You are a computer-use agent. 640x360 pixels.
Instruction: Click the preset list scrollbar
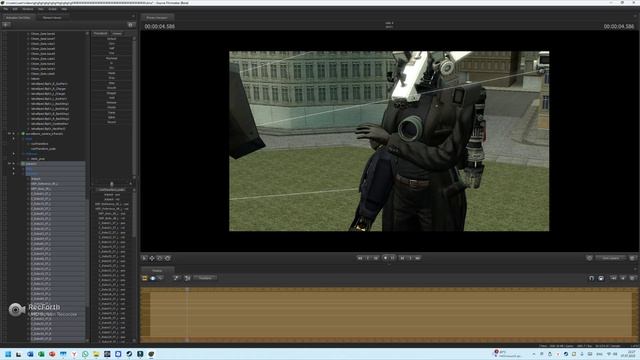tap(134, 108)
